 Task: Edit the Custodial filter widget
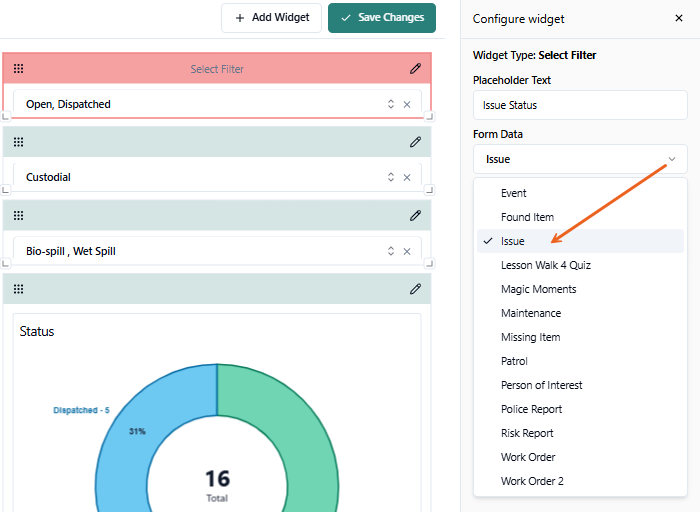[x=415, y=142]
